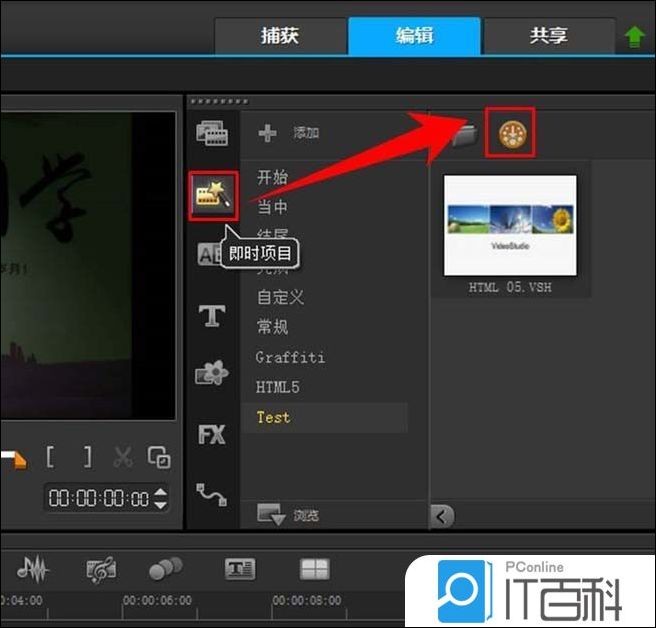Screen dimensions: 656x628
Task: Open the Path library icon
Action: (212, 495)
